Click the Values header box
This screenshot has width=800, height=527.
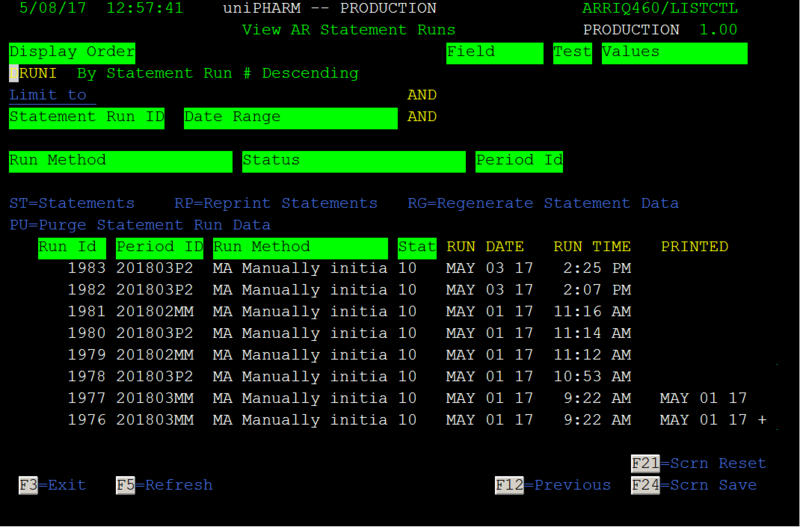tap(674, 53)
